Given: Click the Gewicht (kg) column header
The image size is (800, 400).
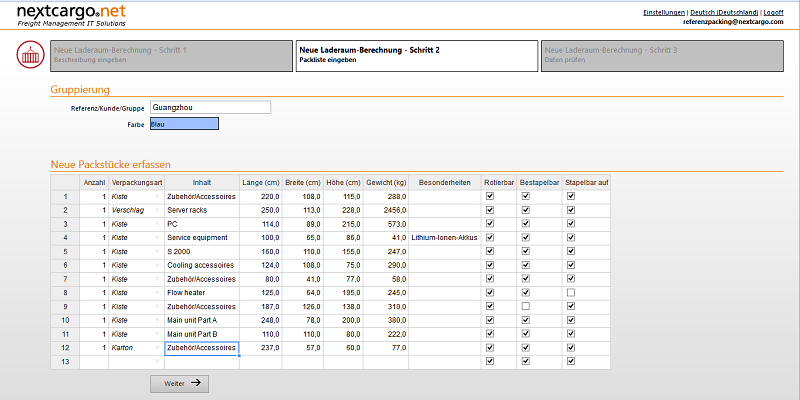Looking at the screenshot, I should pyautogui.click(x=386, y=183).
